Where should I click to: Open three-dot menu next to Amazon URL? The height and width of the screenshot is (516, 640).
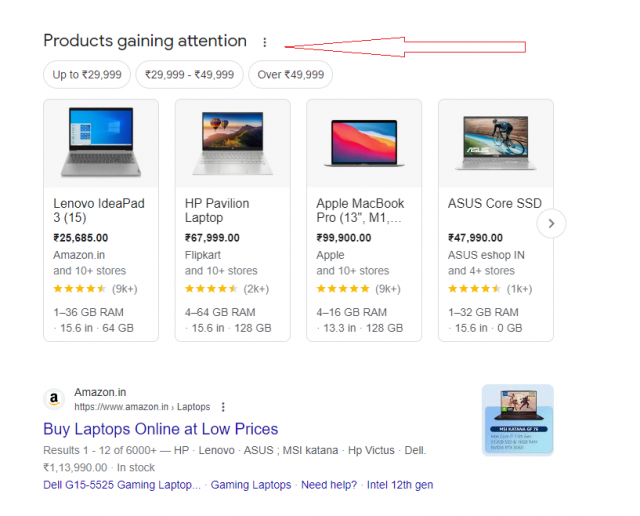(223, 407)
